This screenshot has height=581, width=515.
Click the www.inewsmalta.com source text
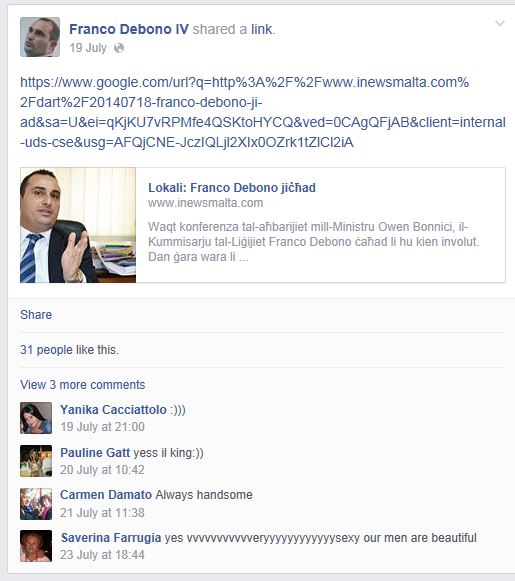click(x=206, y=203)
